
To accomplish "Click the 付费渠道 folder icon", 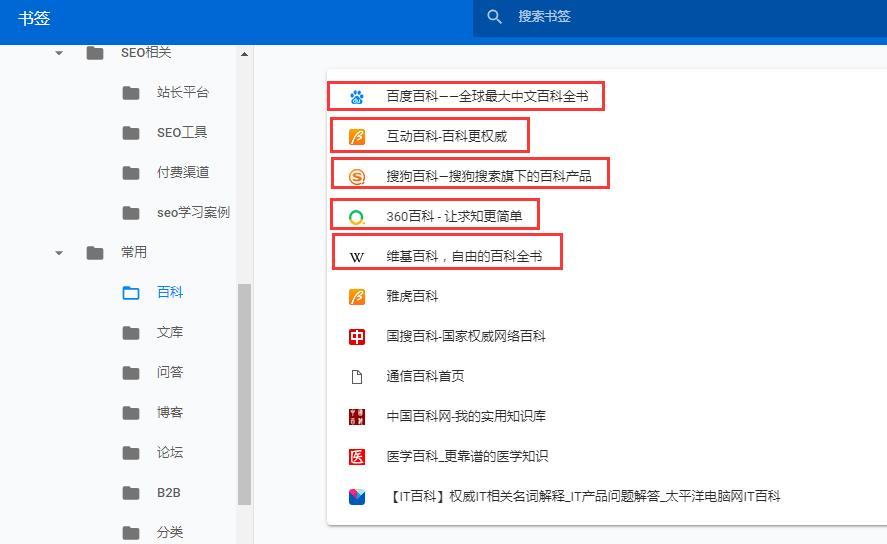I will click(x=131, y=173).
